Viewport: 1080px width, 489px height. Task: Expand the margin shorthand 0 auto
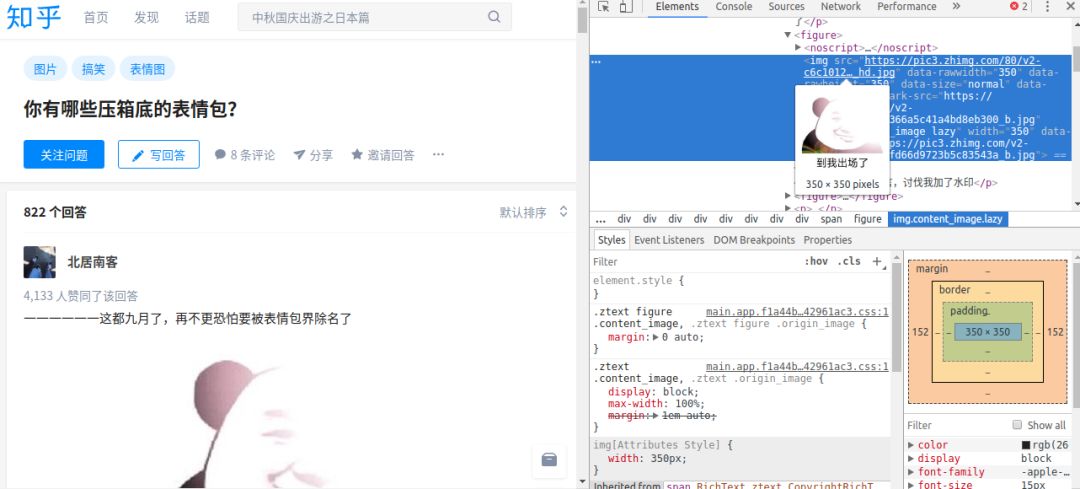(x=656, y=337)
